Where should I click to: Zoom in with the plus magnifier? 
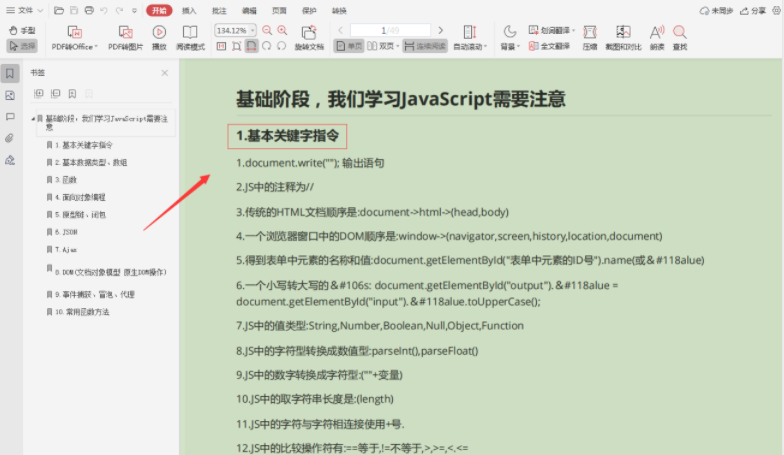click(x=282, y=30)
